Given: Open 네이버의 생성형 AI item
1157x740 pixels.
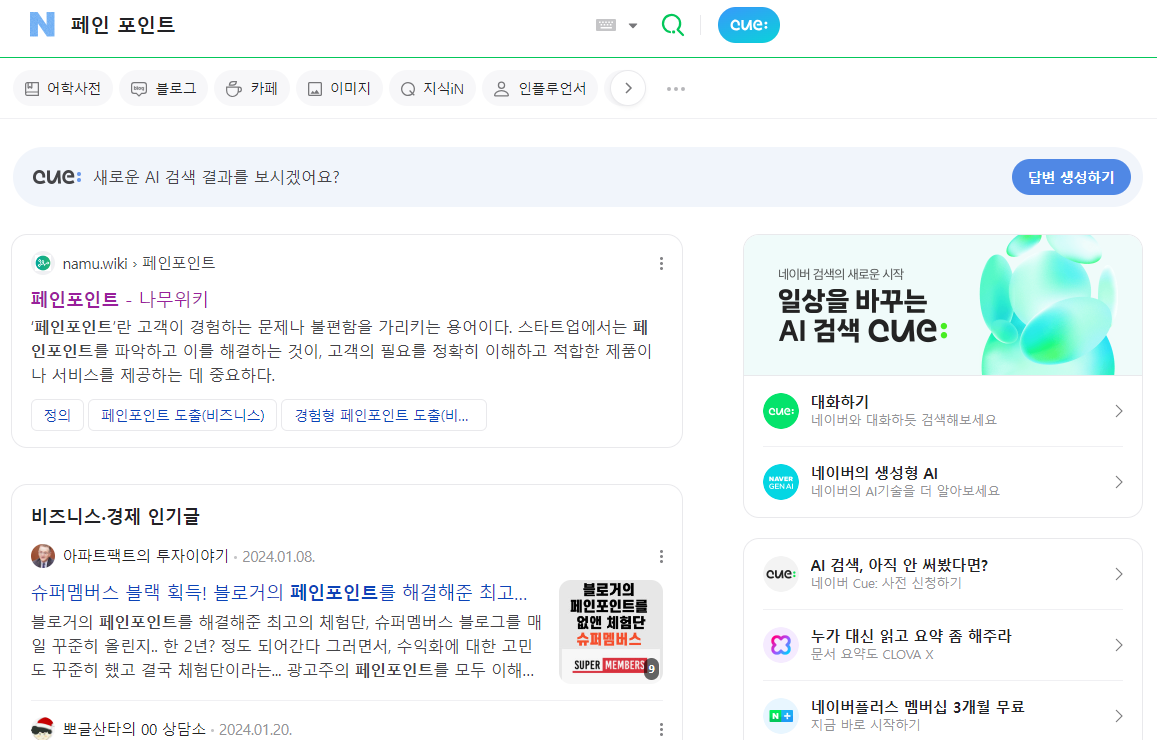Looking at the screenshot, I should coord(942,482).
